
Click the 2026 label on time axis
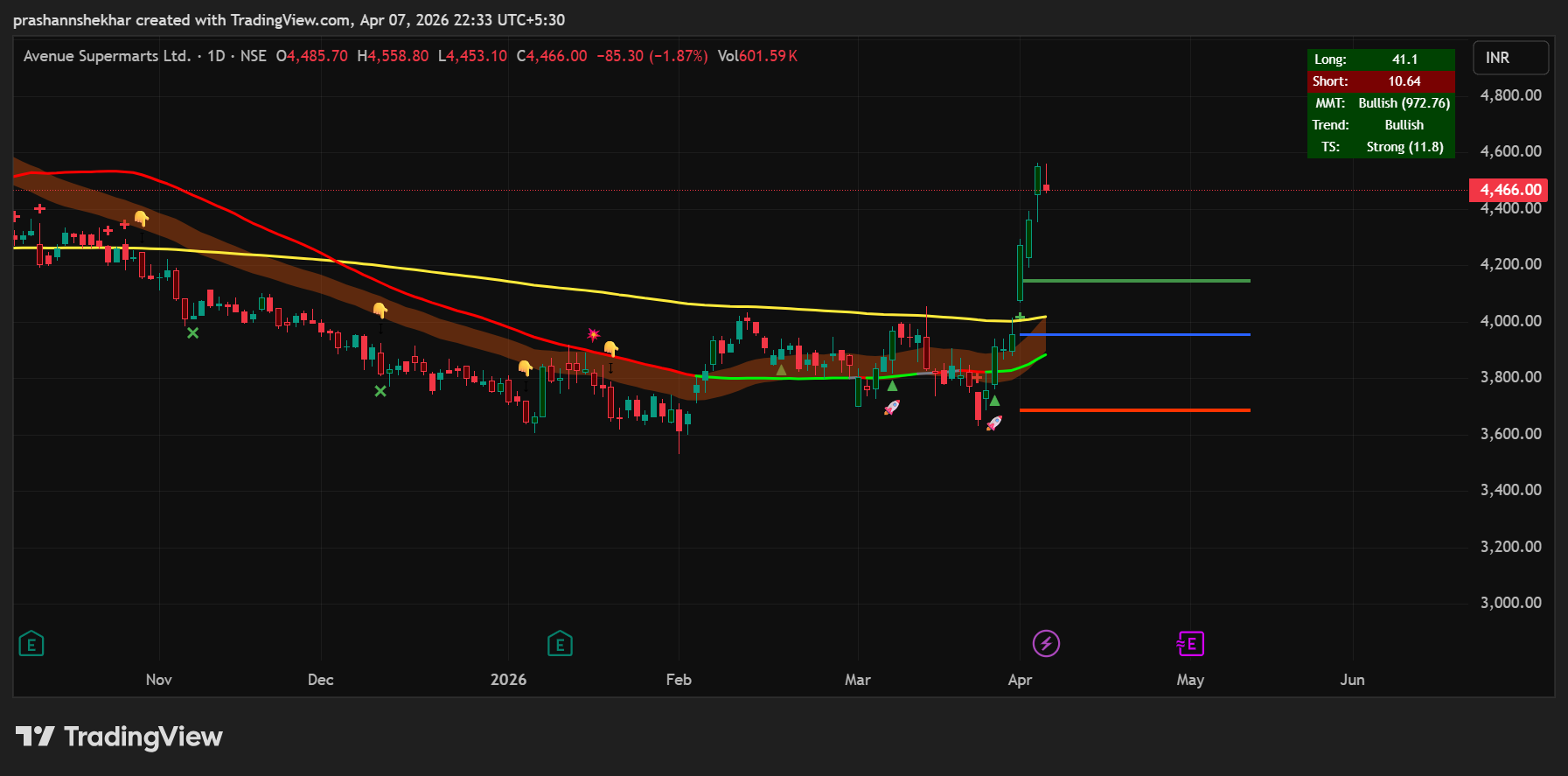point(509,680)
